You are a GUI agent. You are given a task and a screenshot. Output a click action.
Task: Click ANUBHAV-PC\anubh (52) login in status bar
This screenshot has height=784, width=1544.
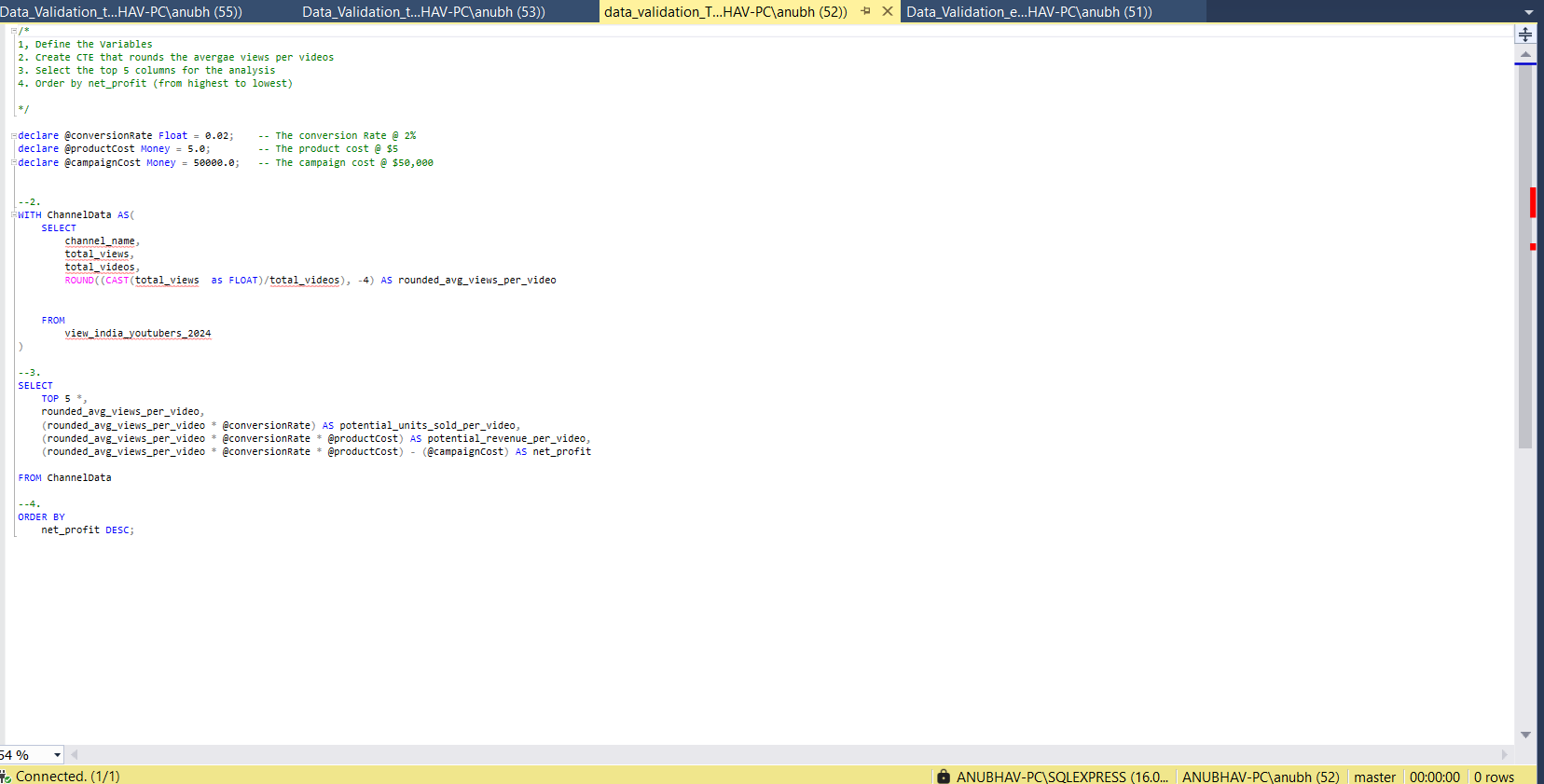[1261, 777]
